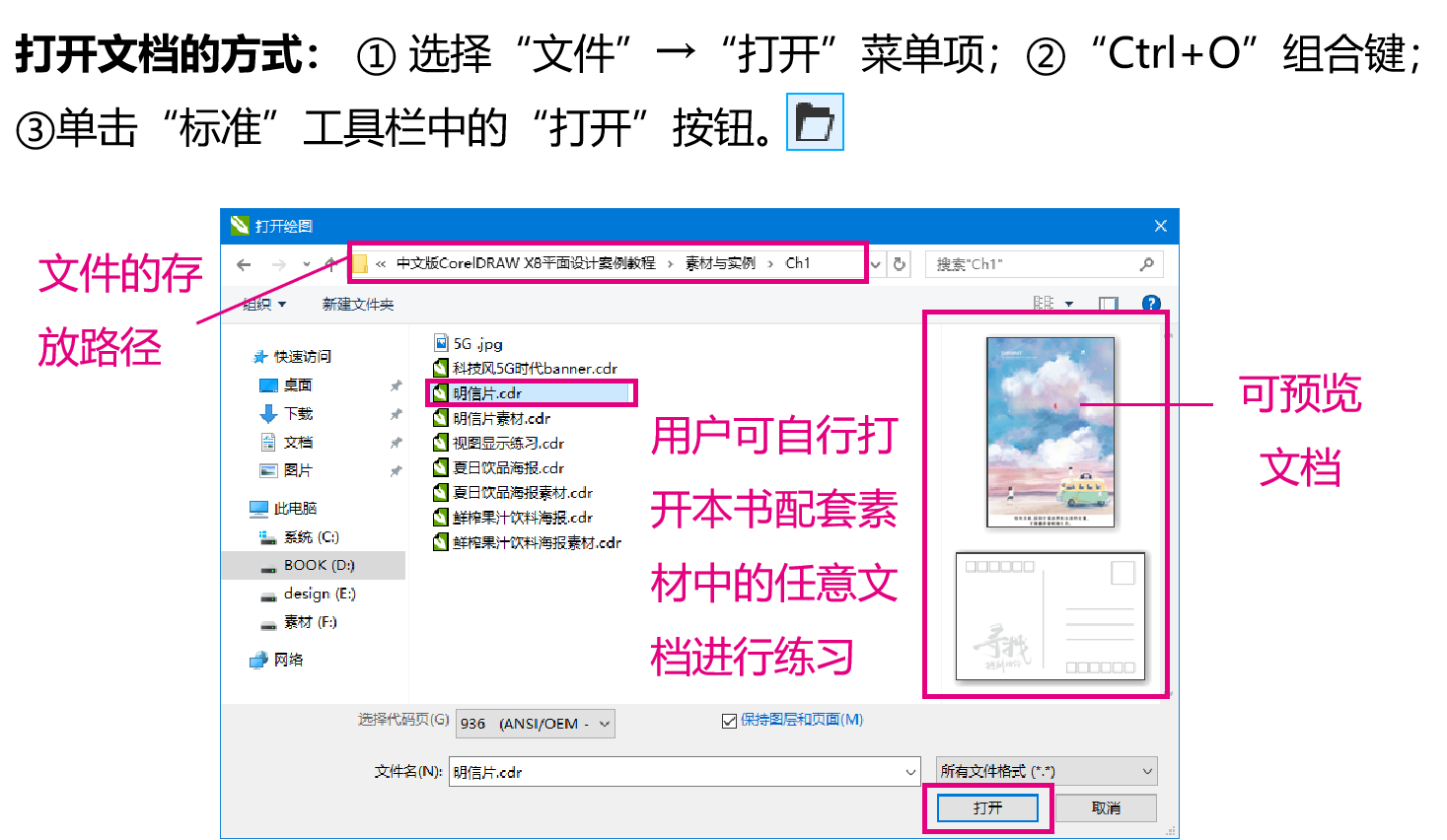This screenshot has width=1447, height=840.
Task: Click the 取消 button
Action: coord(1106,807)
